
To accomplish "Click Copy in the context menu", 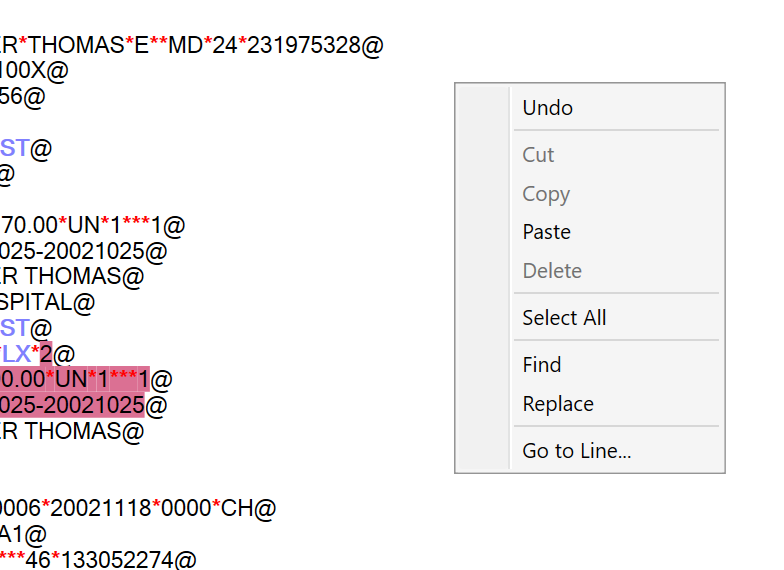I will (x=546, y=194).
